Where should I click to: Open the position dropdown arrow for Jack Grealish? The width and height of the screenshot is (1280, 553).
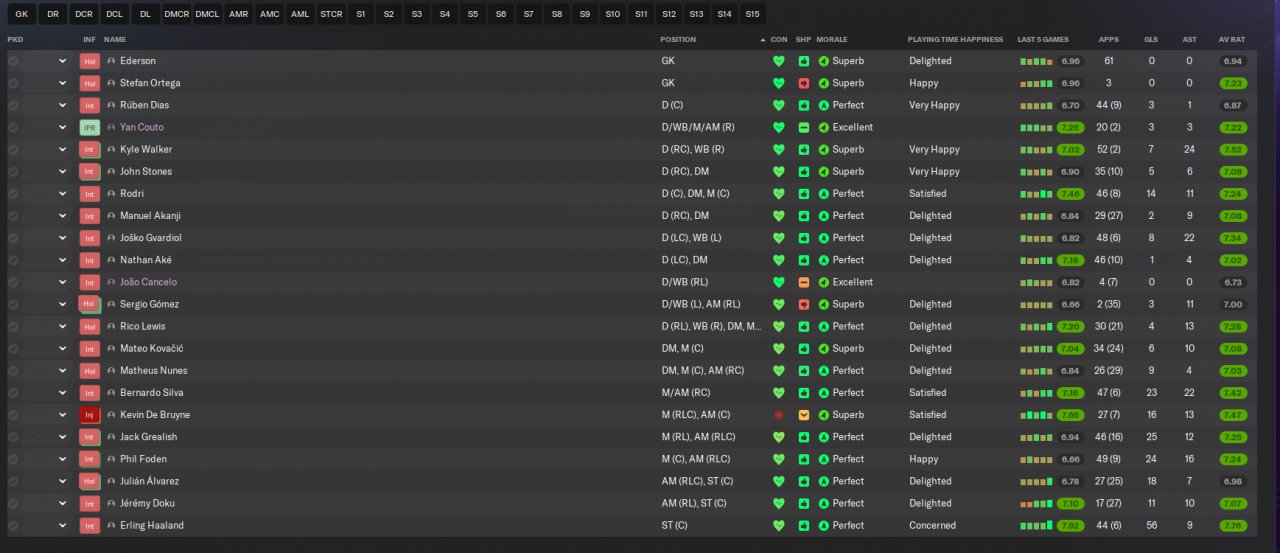(63, 437)
